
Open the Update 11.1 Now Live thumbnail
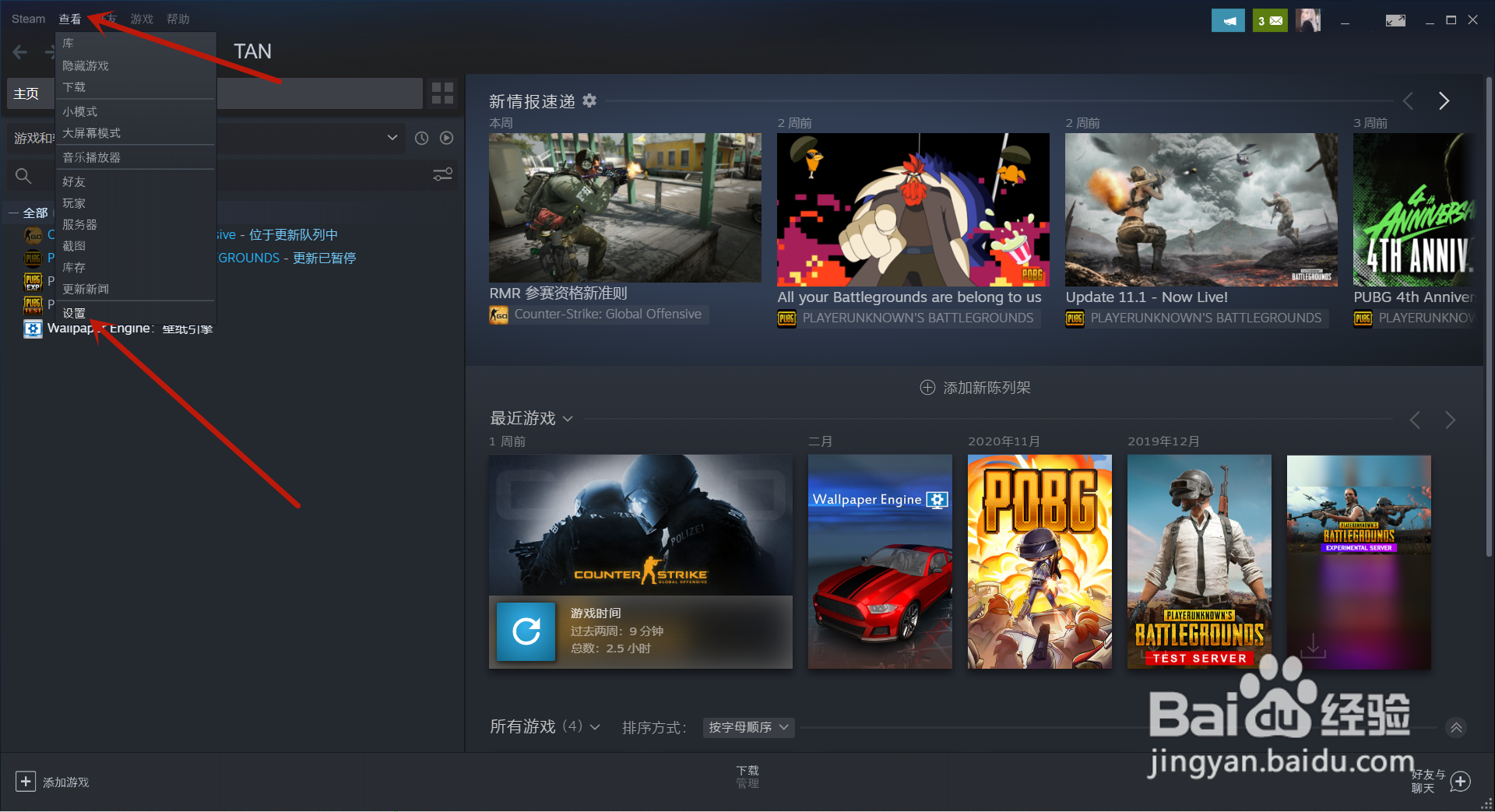pos(1201,209)
